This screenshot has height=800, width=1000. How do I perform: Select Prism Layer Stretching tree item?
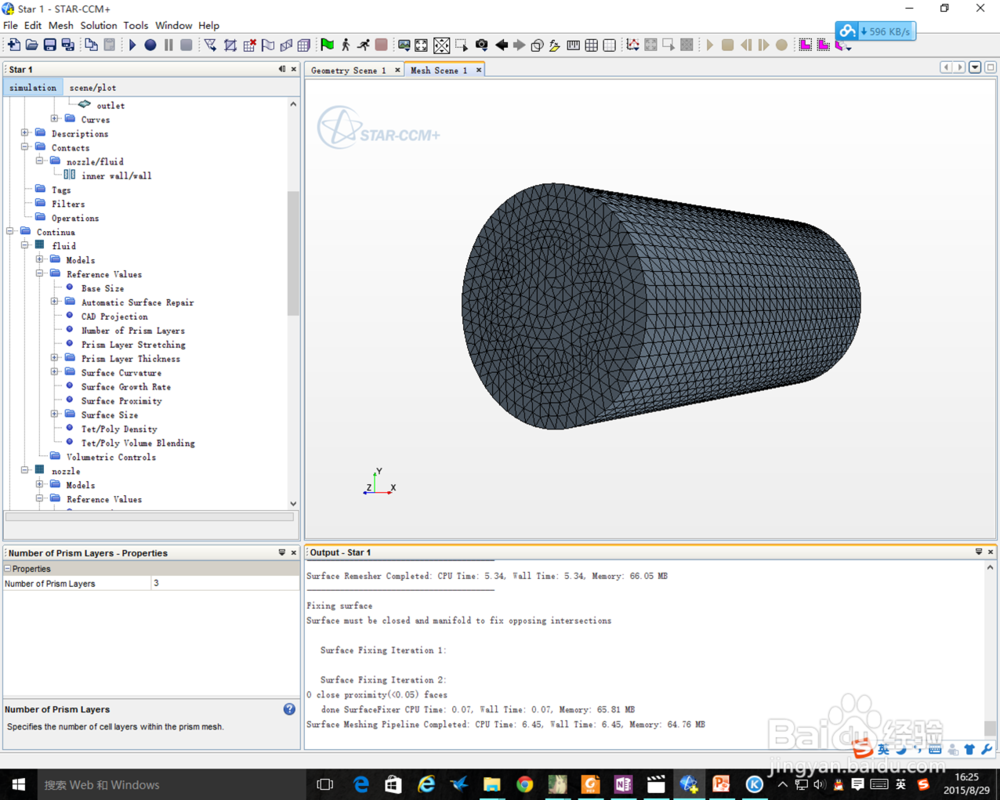pos(133,344)
